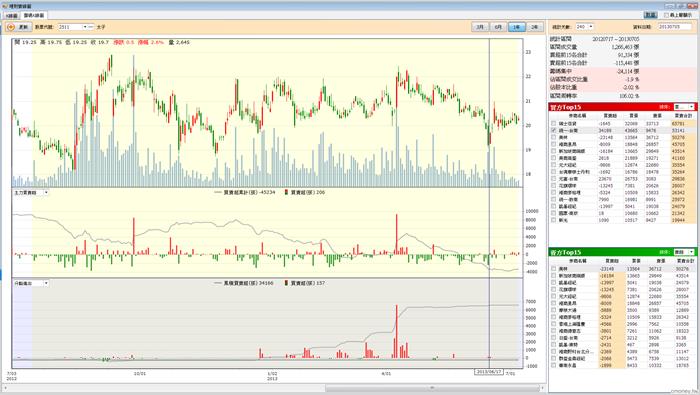Open the 主力買賣超 indicator dropdown
700x395 pixels.
click(x=46, y=192)
